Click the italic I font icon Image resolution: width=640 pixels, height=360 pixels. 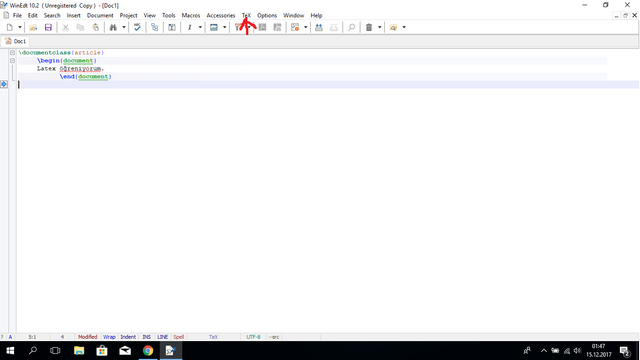pyautogui.click(x=189, y=27)
